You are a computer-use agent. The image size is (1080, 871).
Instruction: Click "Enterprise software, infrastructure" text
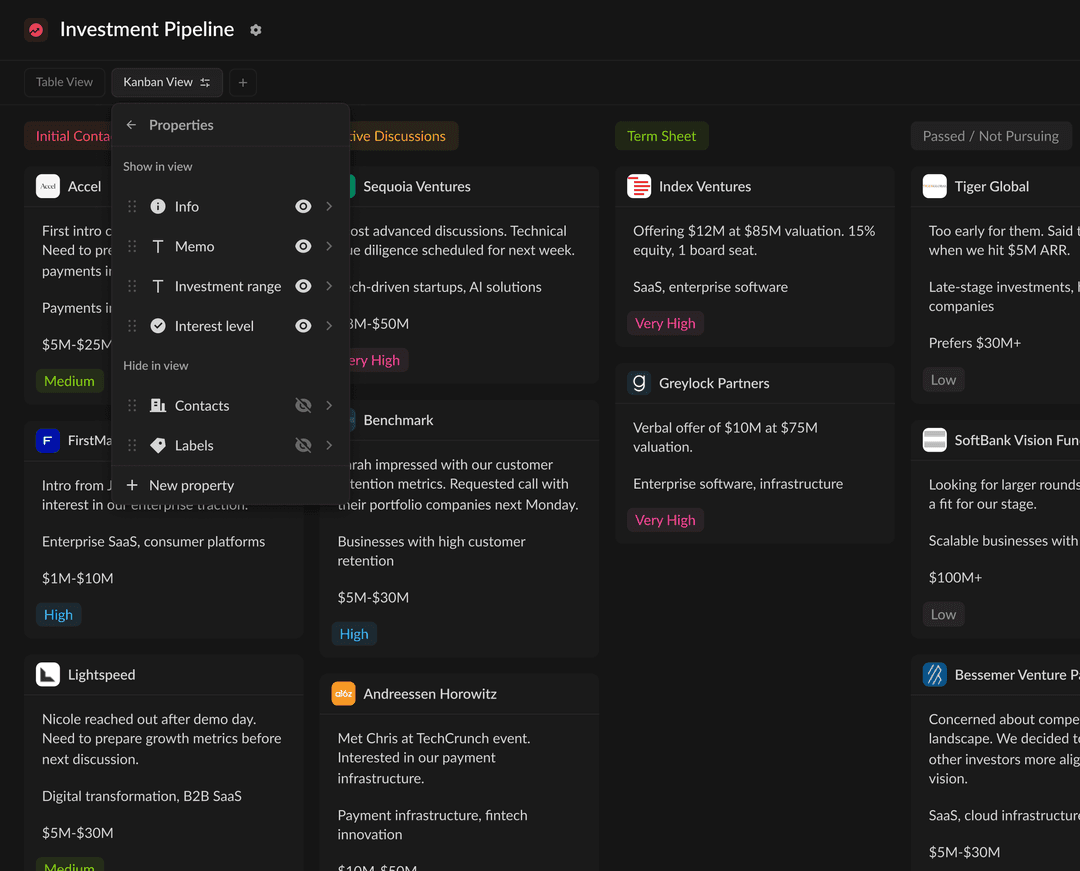[738, 484]
